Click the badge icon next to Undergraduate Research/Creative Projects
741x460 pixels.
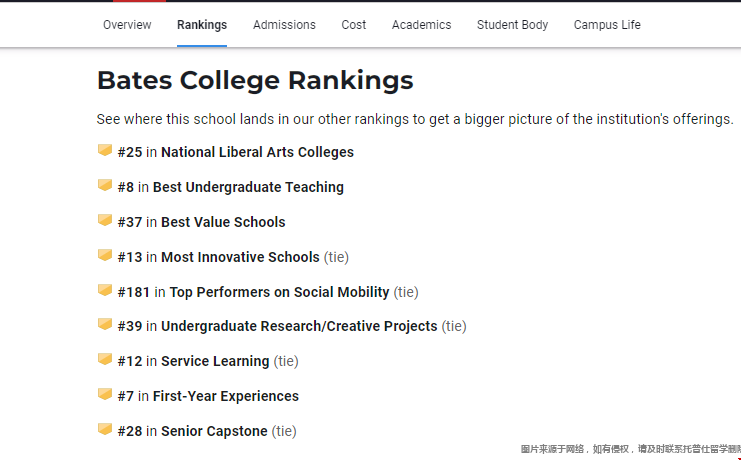(105, 325)
